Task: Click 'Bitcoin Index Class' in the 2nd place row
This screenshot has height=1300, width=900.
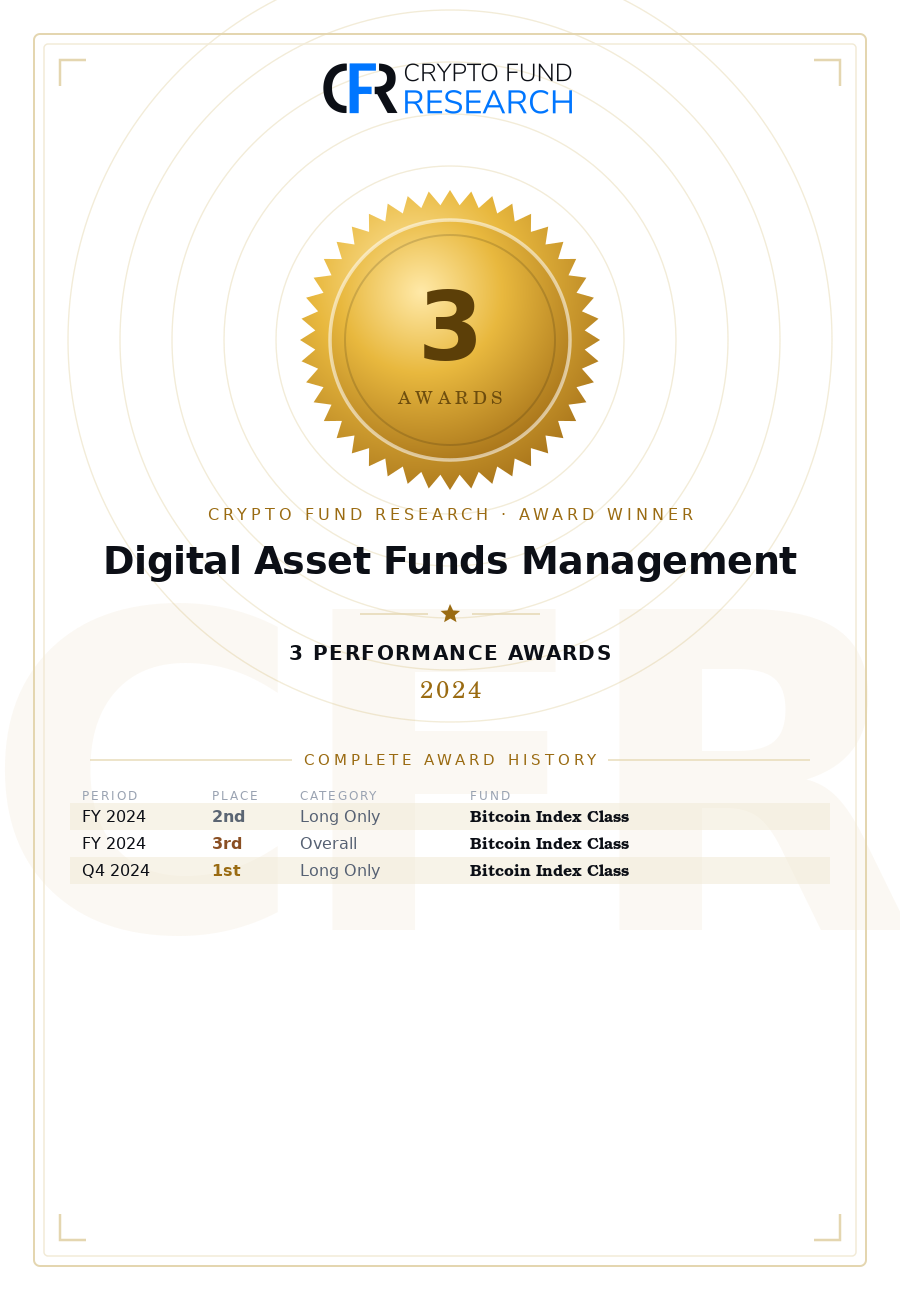Action: point(549,817)
